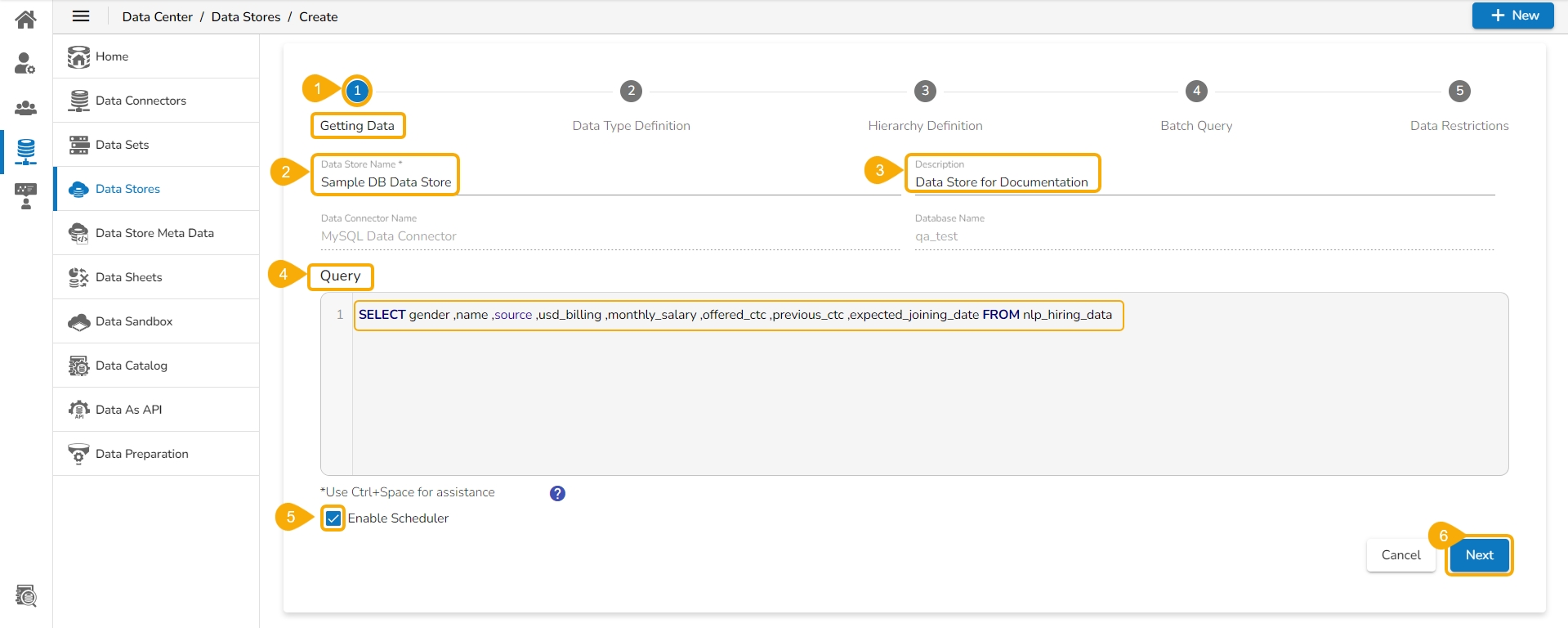Viewport: 1568px width, 628px height.
Task: Click the Next button
Action: [1479, 555]
